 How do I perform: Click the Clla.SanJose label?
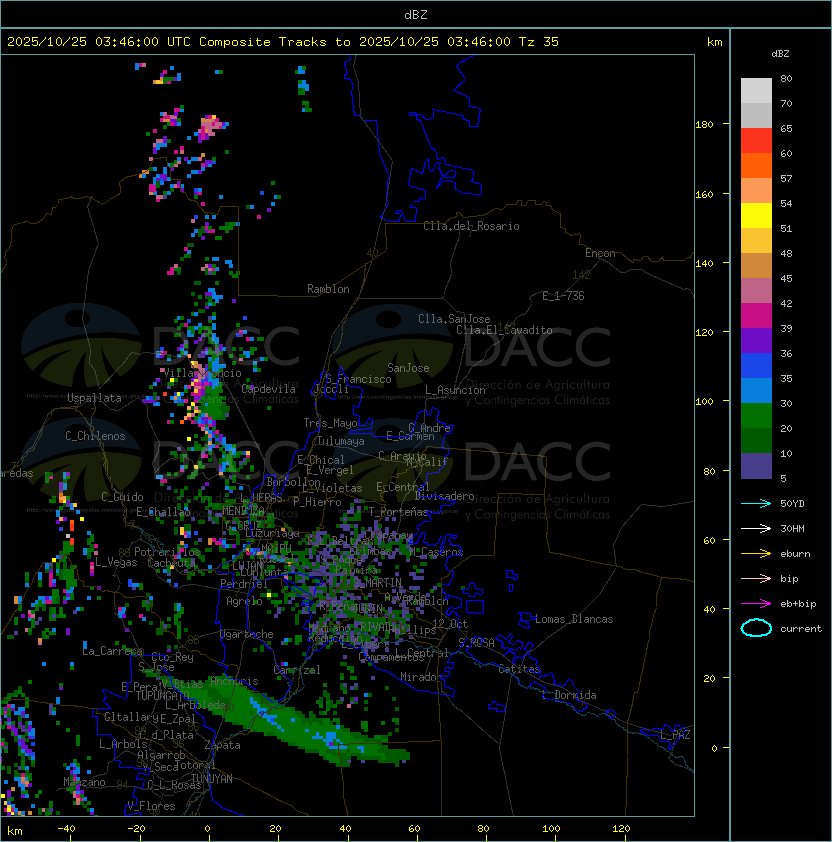pos(454,319)
